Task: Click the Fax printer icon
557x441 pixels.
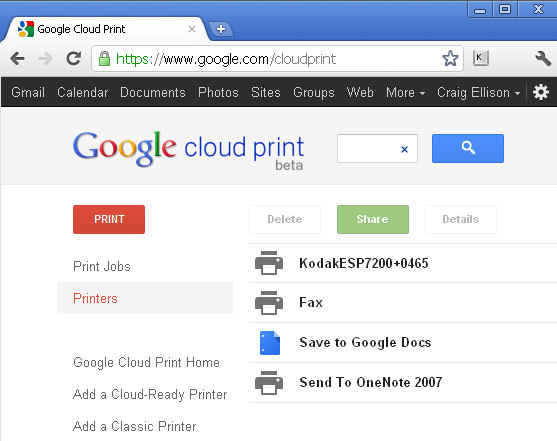Action: click(269, 303)
